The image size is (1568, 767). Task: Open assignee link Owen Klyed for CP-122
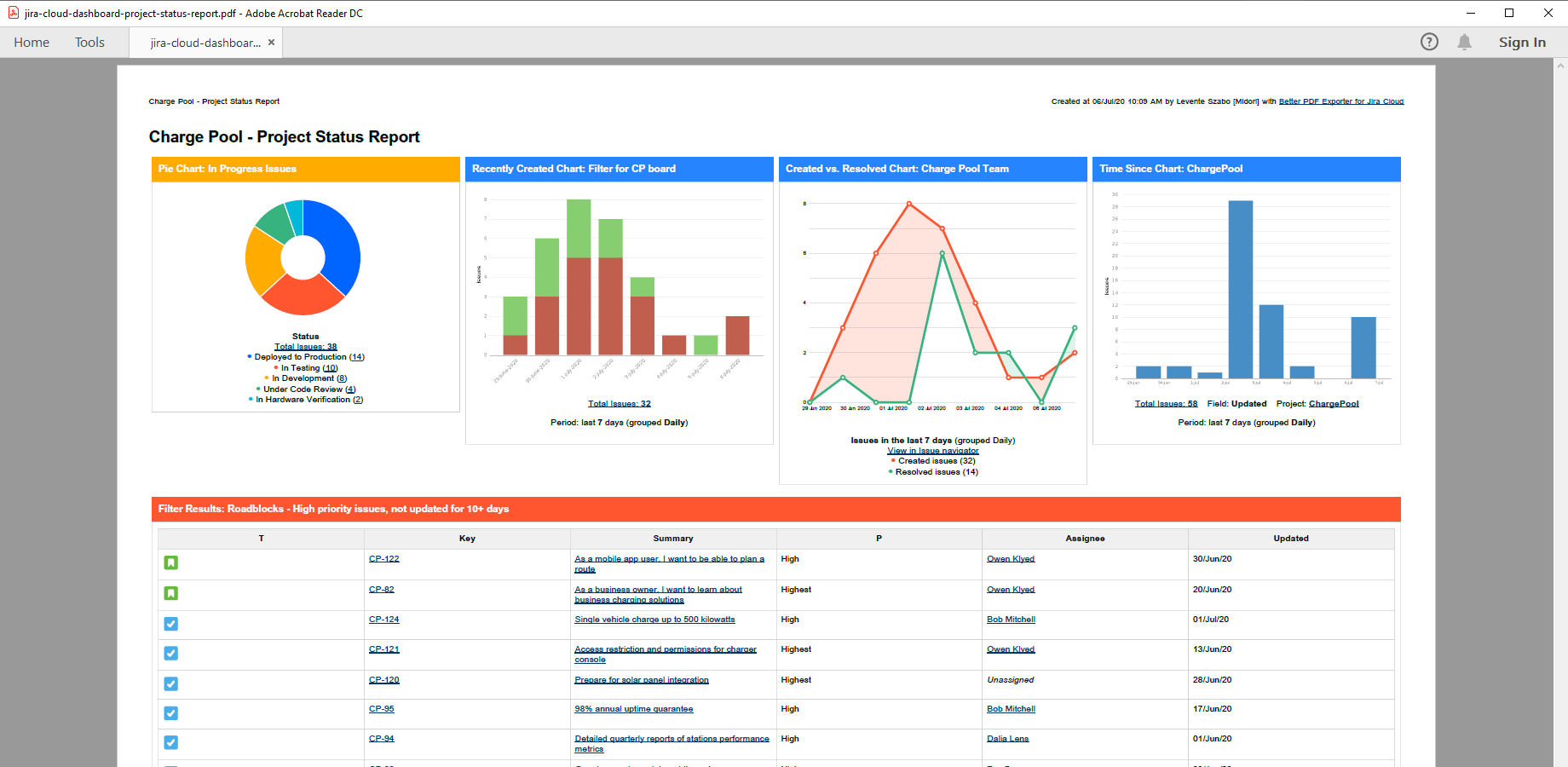point(1011,558)
